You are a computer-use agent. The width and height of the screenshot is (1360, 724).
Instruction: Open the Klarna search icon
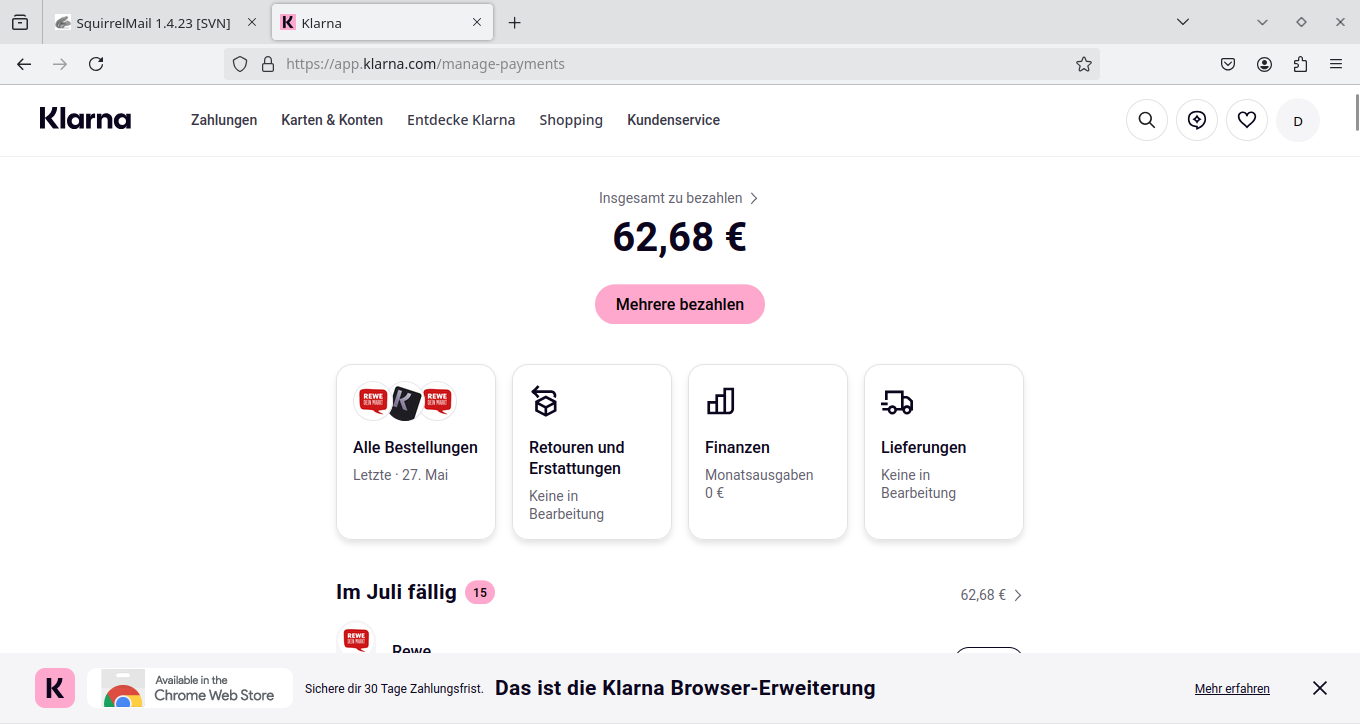click(1147, 120)
